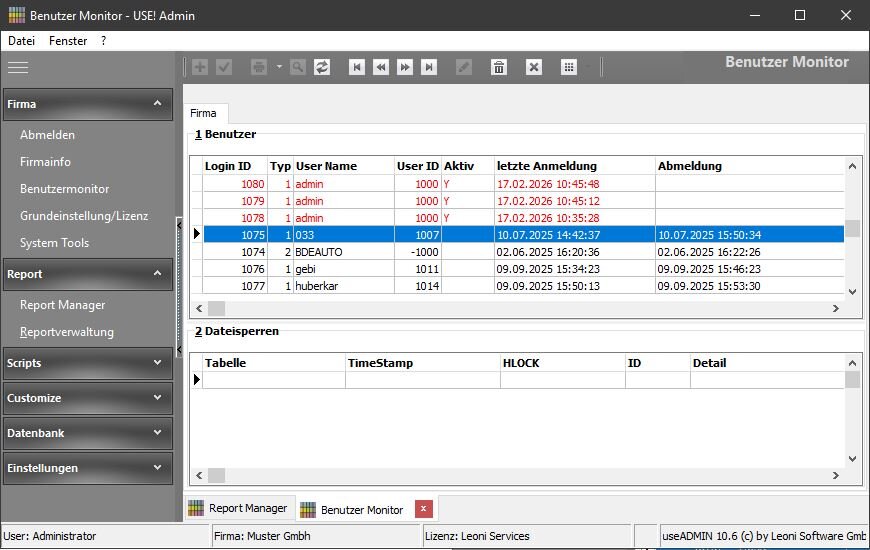Click the X cancel icon in toolbar
The height and width of the screenshot is (550, 870).
coord(534,67)
